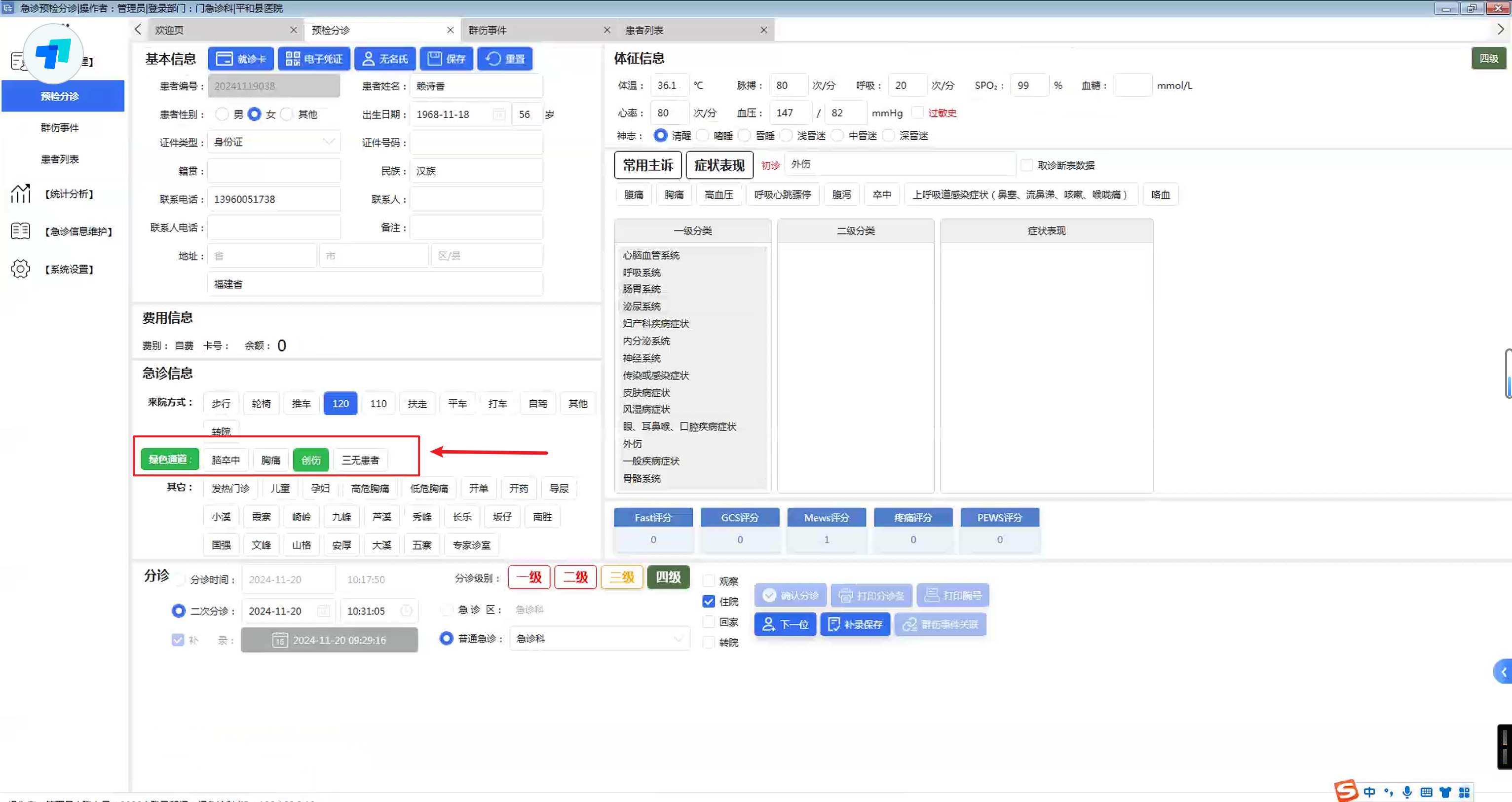1512x802 pixels.
Task: Click the 证件号码 input field
Action: [x=476, y=143]
